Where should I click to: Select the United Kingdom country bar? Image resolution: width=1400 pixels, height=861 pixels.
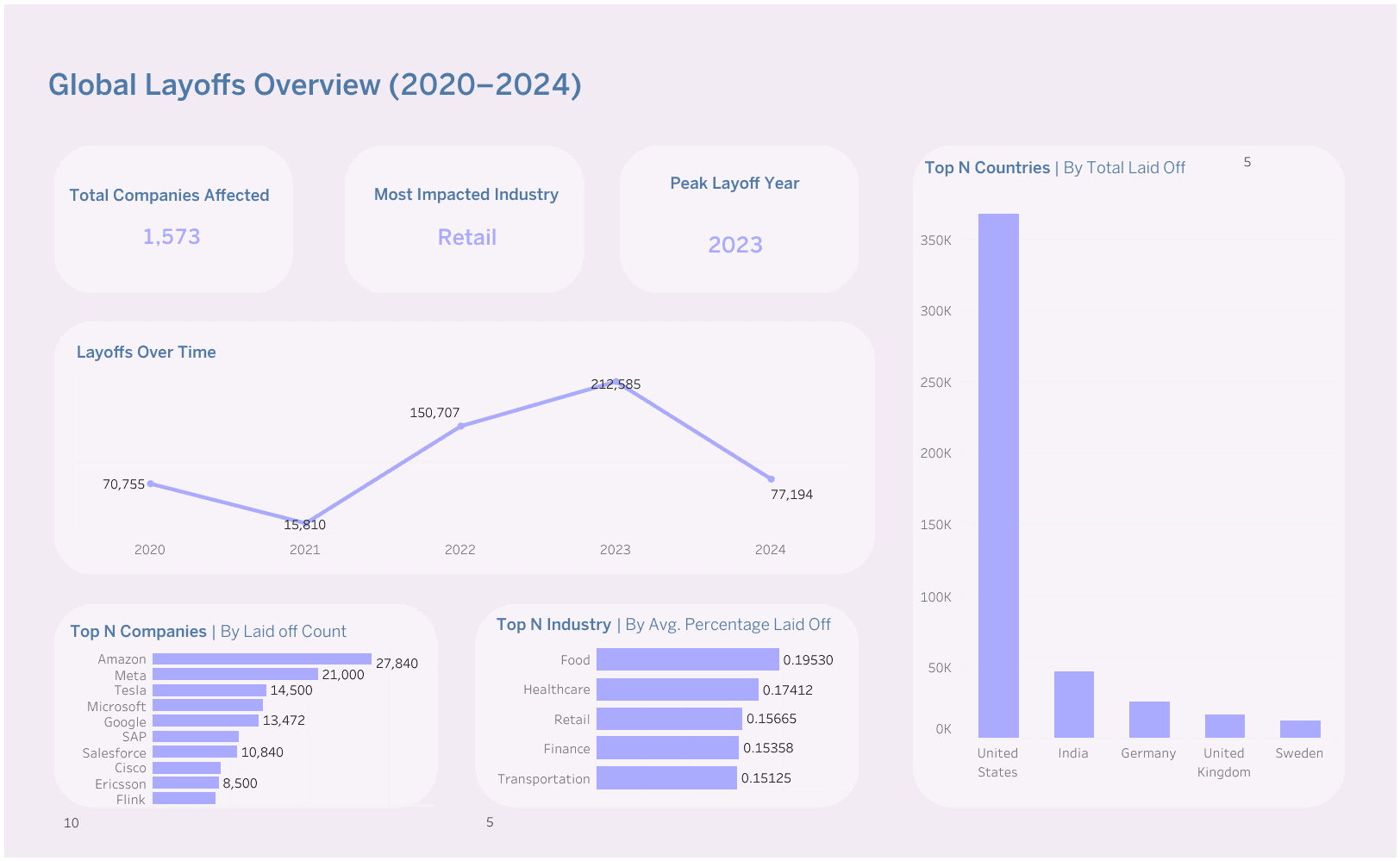point(1224,726)
